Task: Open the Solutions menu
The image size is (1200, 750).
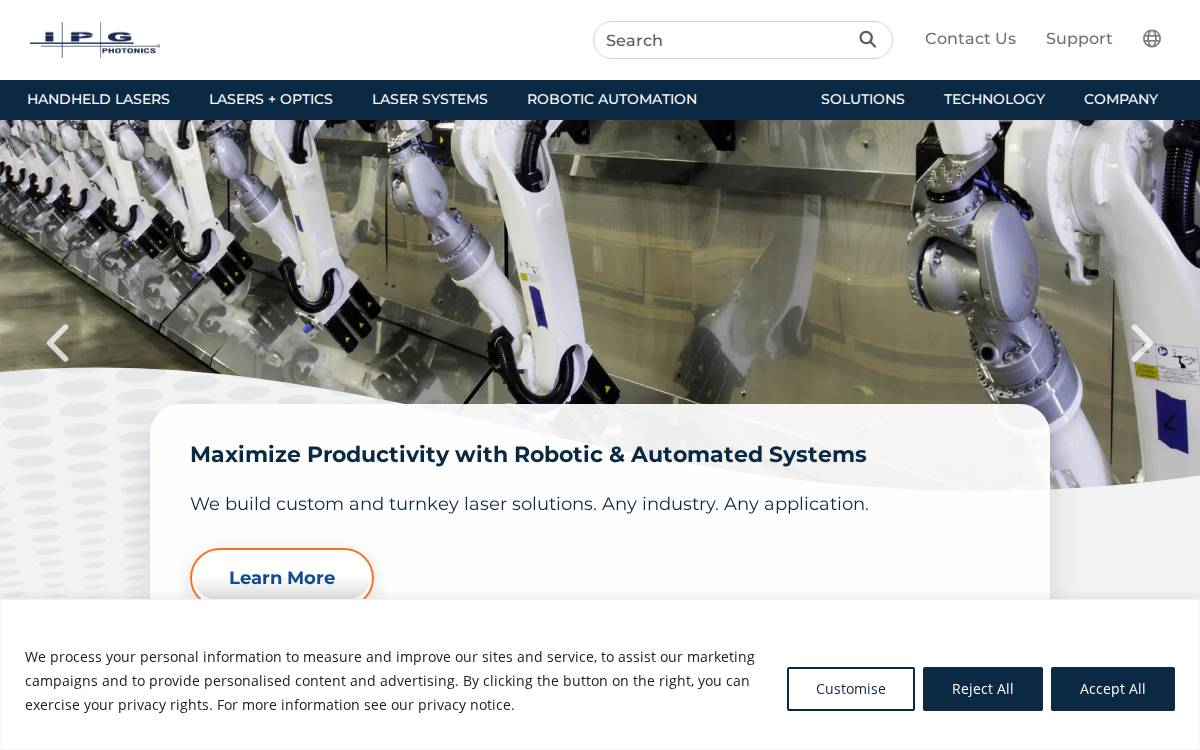Action: [x=863, y=100]
